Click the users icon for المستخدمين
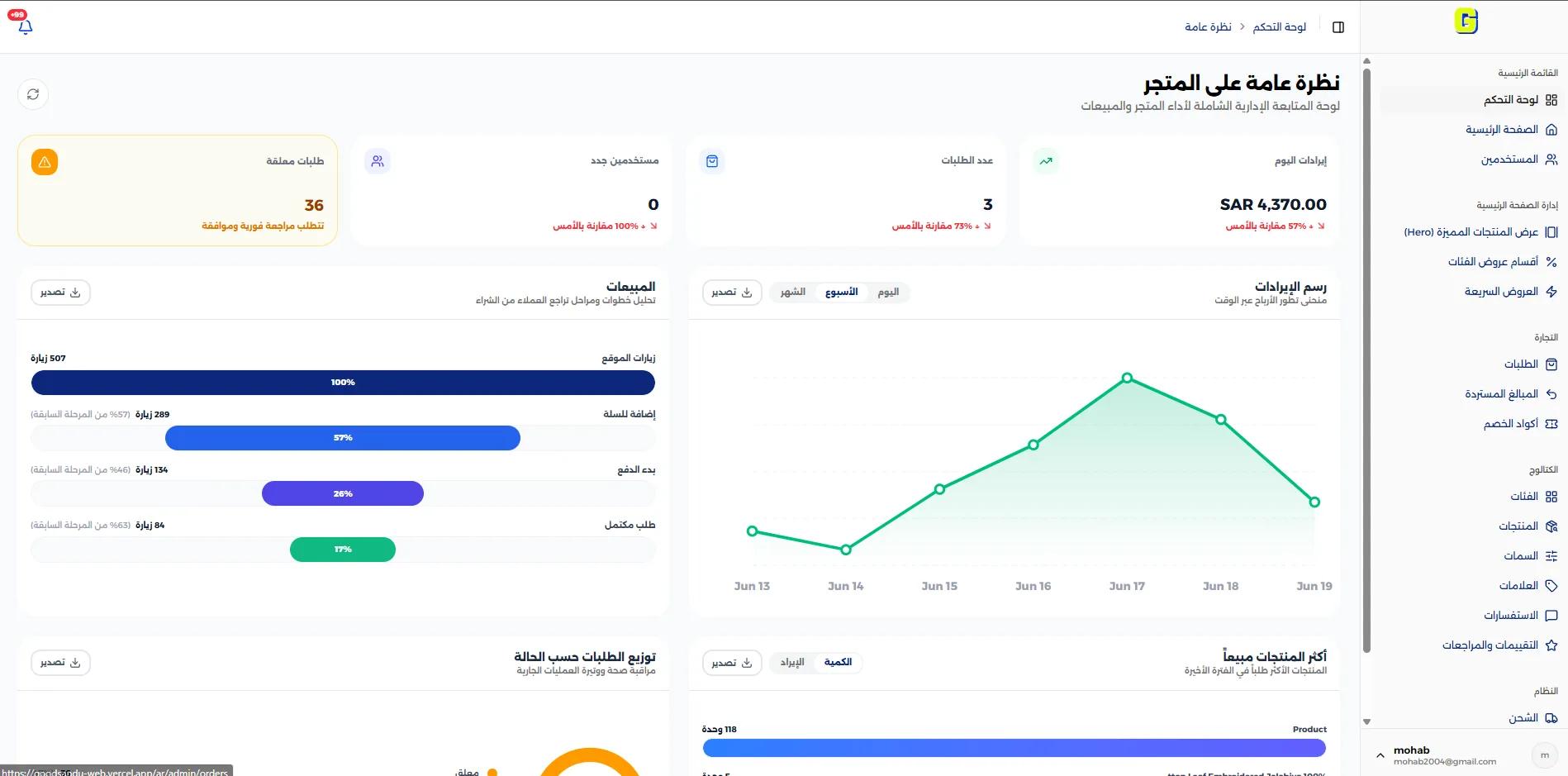1568x776 pixels. (1551, 159)
